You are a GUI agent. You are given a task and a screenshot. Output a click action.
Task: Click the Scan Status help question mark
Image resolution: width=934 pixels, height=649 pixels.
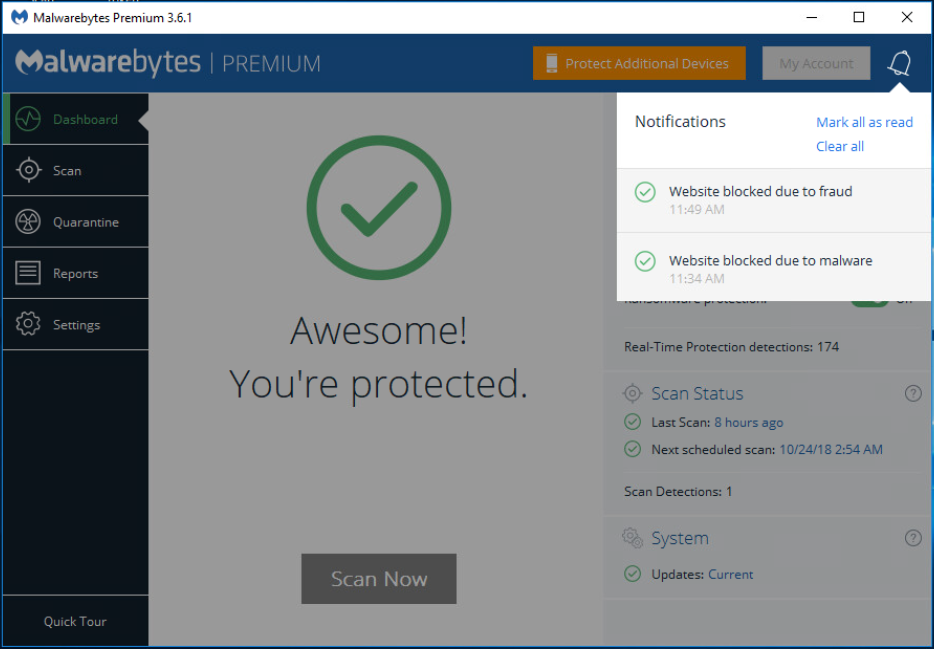tap(913, 393)
